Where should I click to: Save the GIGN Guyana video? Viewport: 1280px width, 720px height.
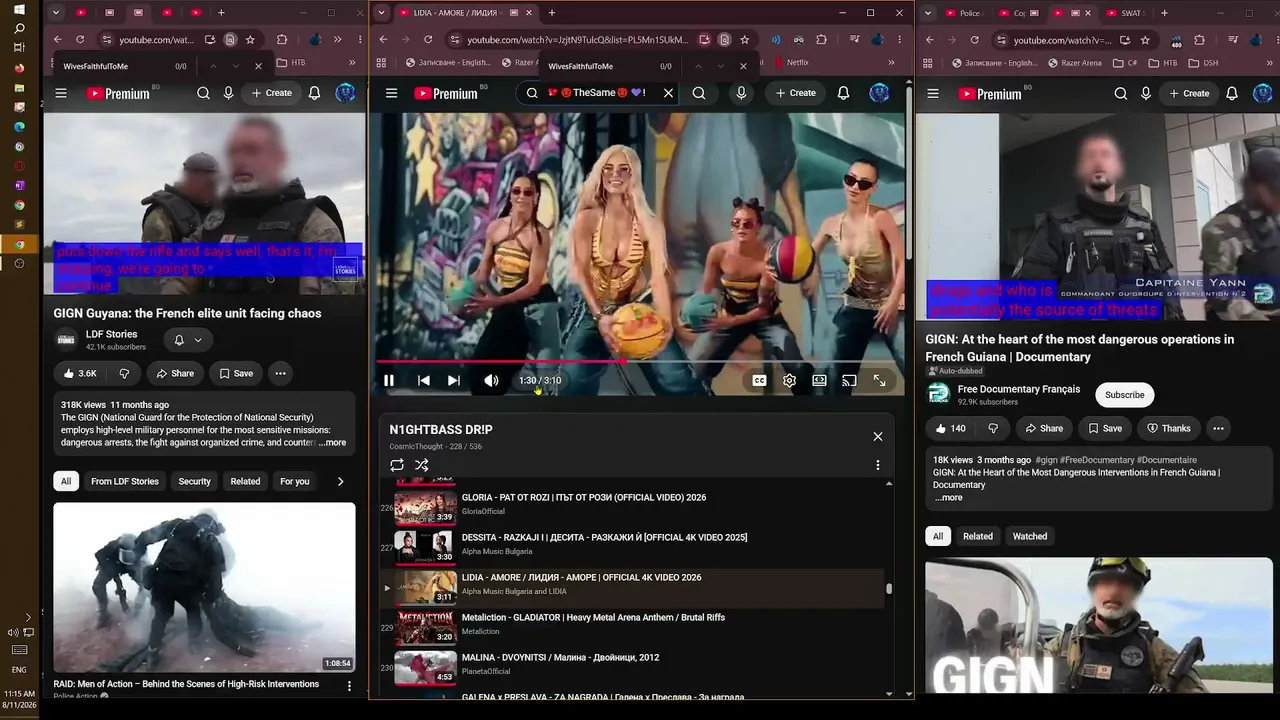coord(236,373)
